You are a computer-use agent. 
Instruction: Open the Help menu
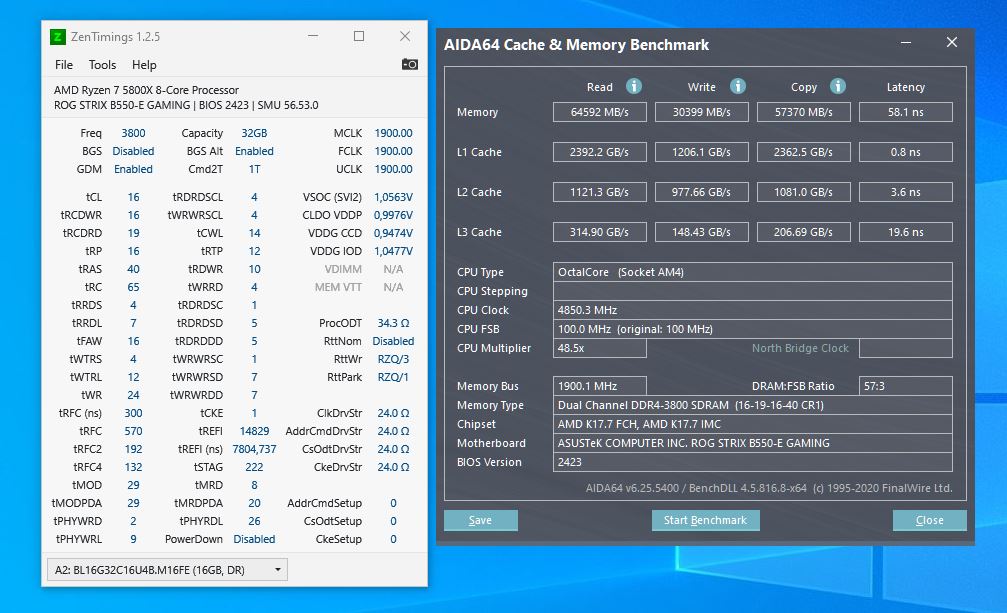pyautogui.click(x=143, y=64)
